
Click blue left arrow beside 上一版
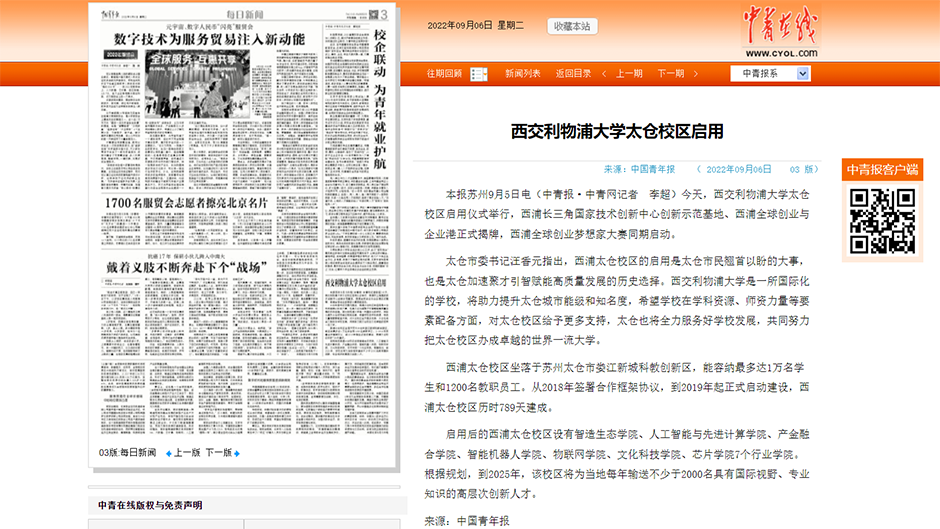pos(168,453)
